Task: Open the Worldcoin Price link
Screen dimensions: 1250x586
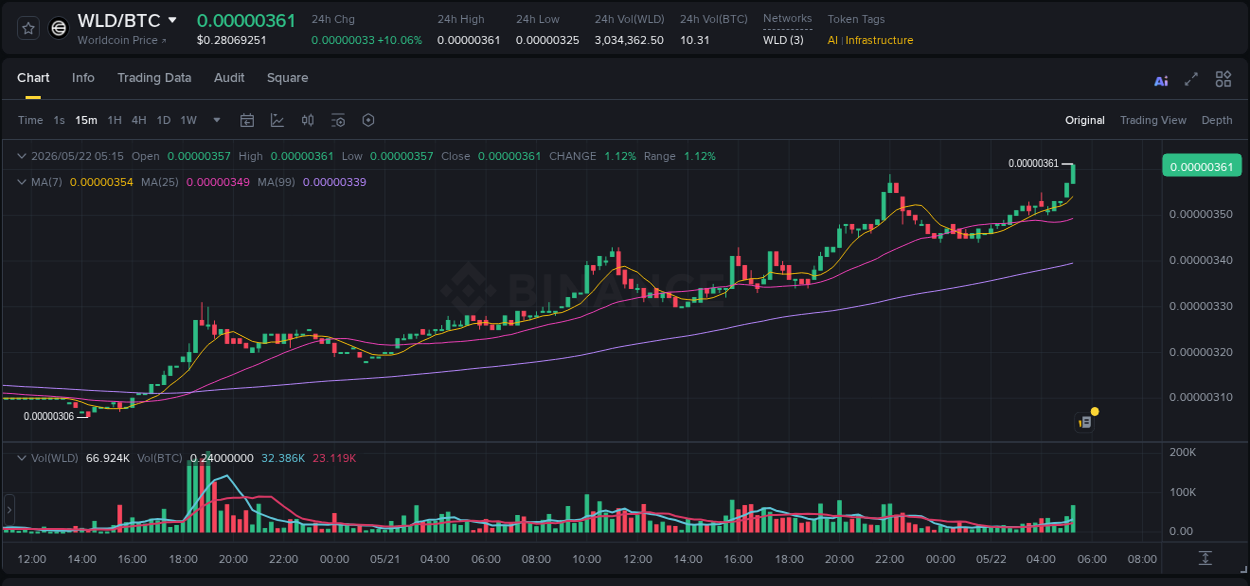Action: tap(122, 40)
